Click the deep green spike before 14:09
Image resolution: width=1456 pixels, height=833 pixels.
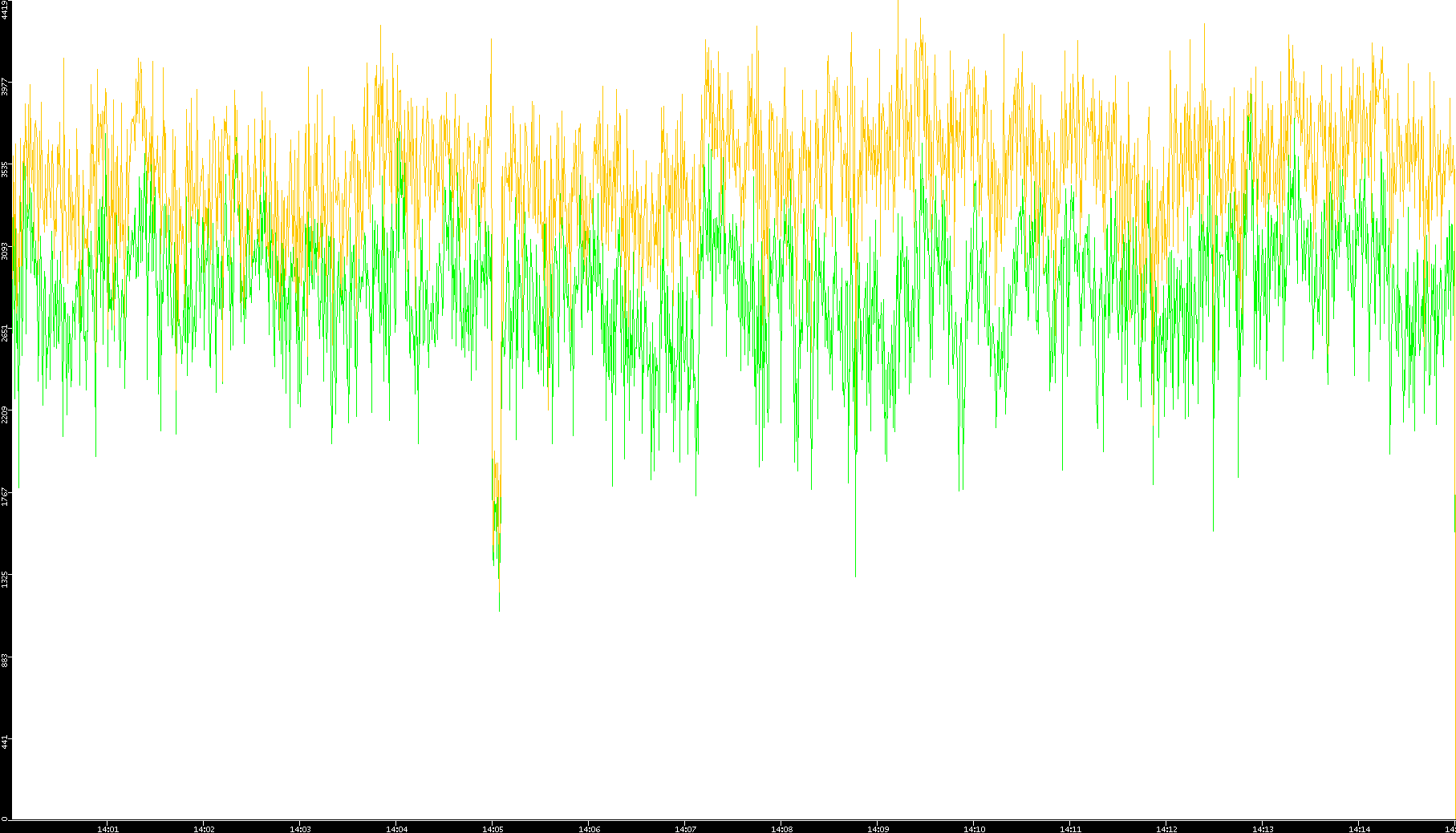855,572
